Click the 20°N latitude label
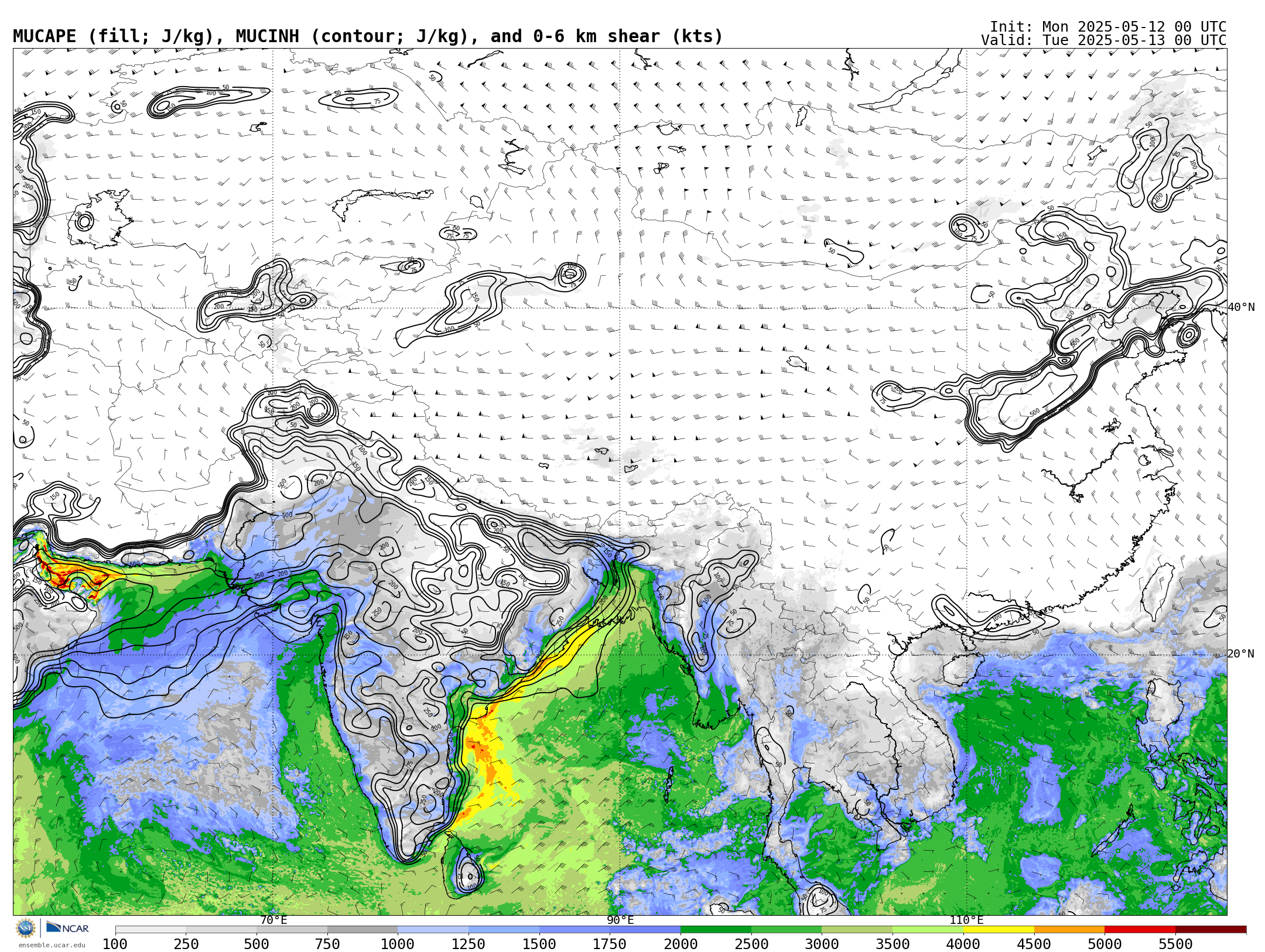The width and height of the screenshot is (1265, 952). (1241, 654)
